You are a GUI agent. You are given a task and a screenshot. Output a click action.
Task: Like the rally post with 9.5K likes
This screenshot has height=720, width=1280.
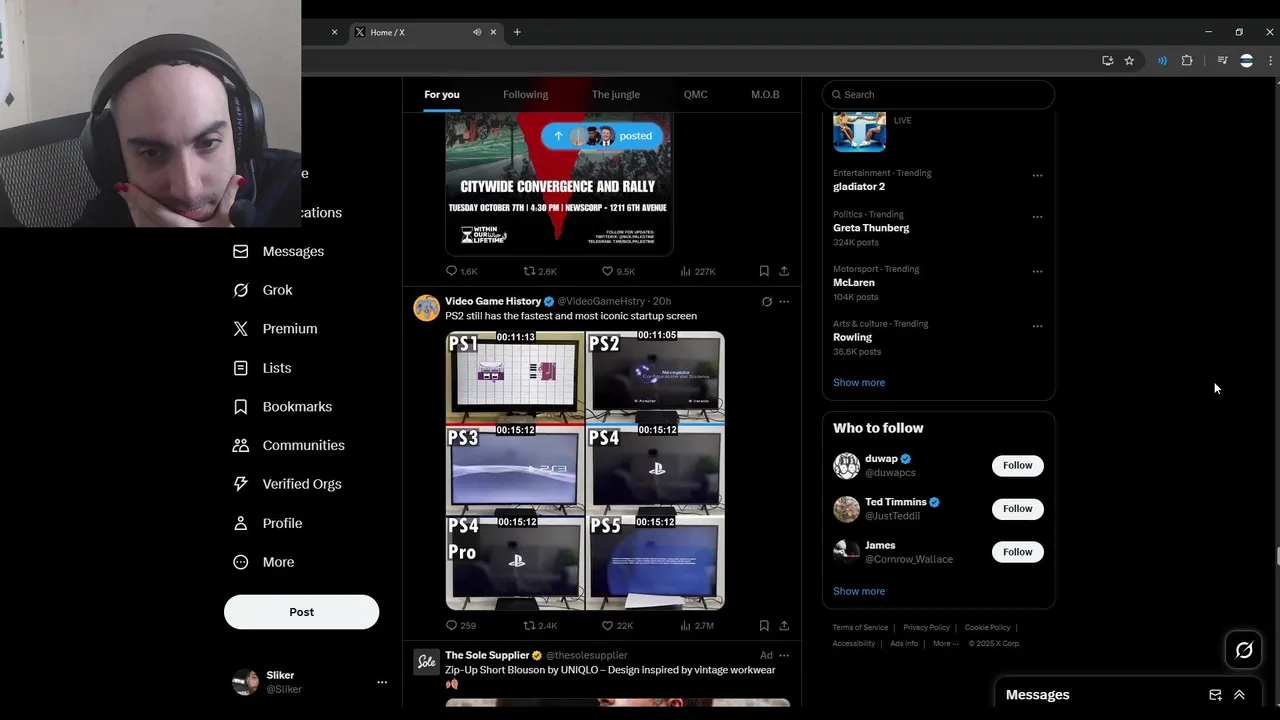(618, 271)
